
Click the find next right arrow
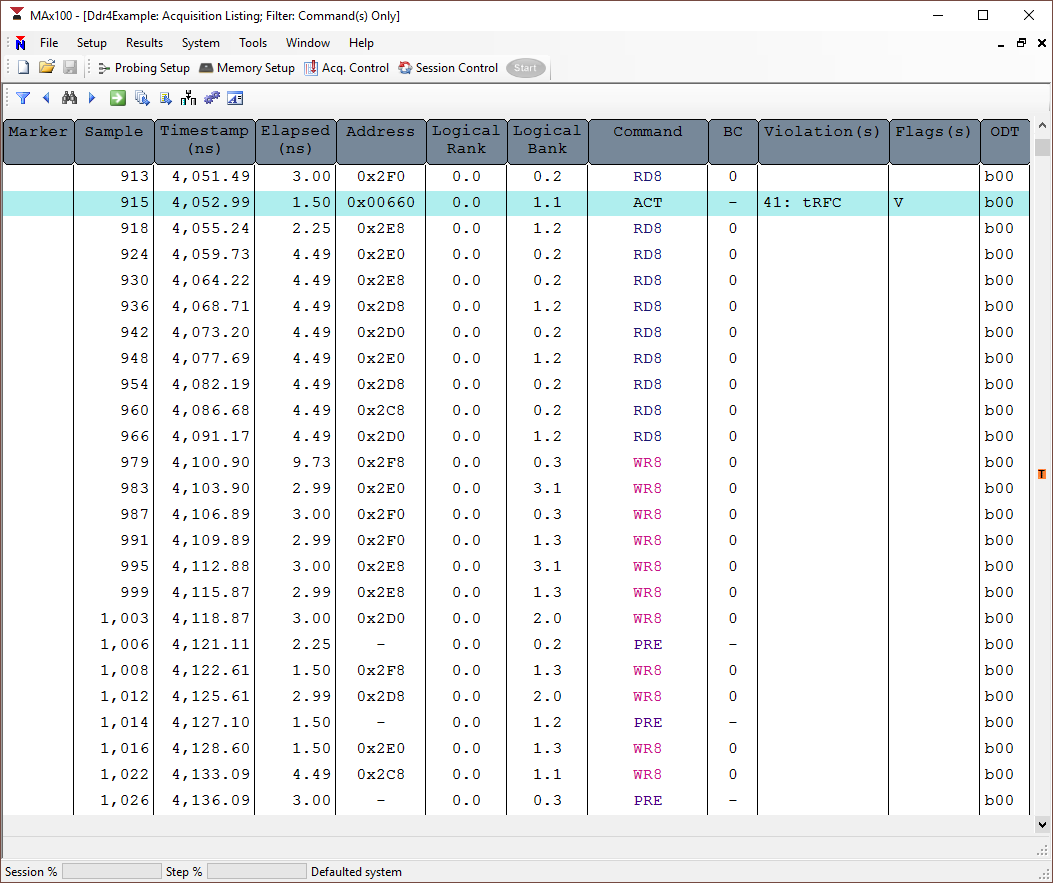point(92,98)
